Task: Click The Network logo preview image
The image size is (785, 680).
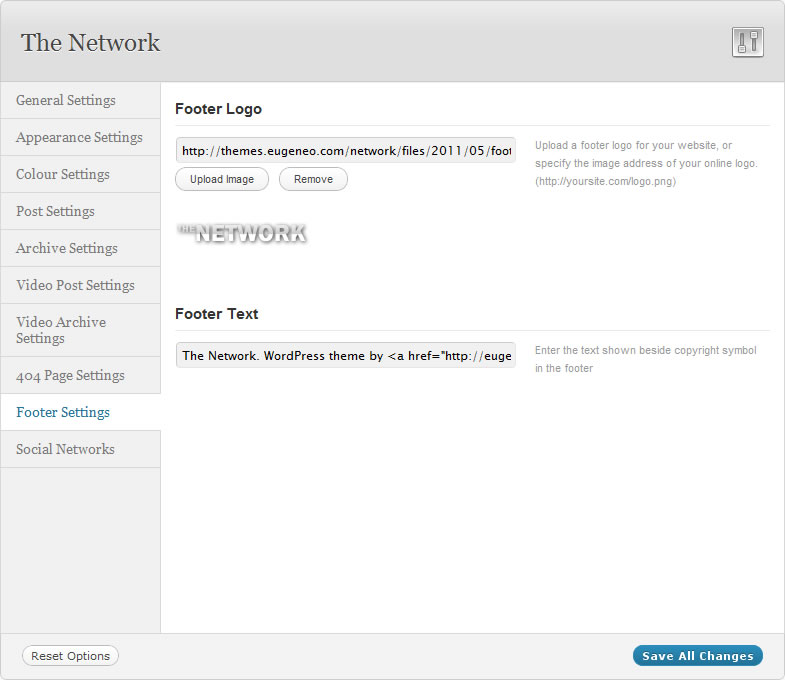Action: pyautogui.click(x=241, y=233)
